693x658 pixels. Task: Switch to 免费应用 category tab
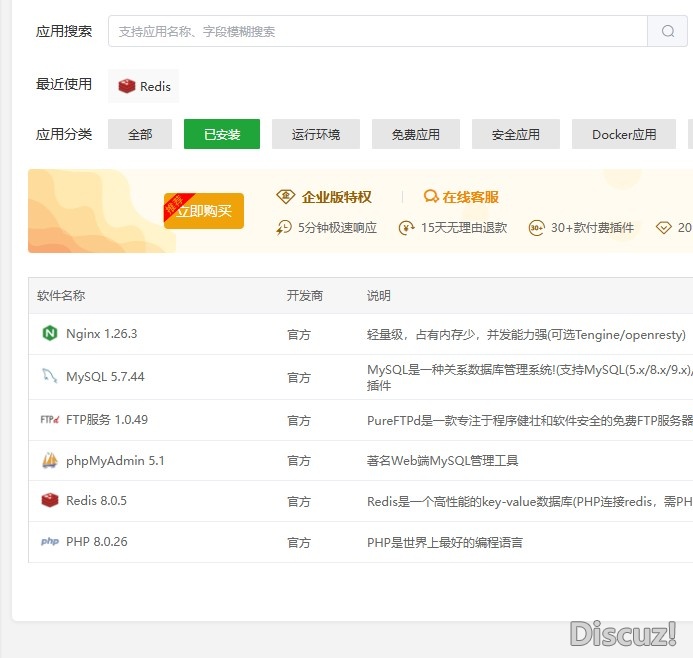click(415, 134)
